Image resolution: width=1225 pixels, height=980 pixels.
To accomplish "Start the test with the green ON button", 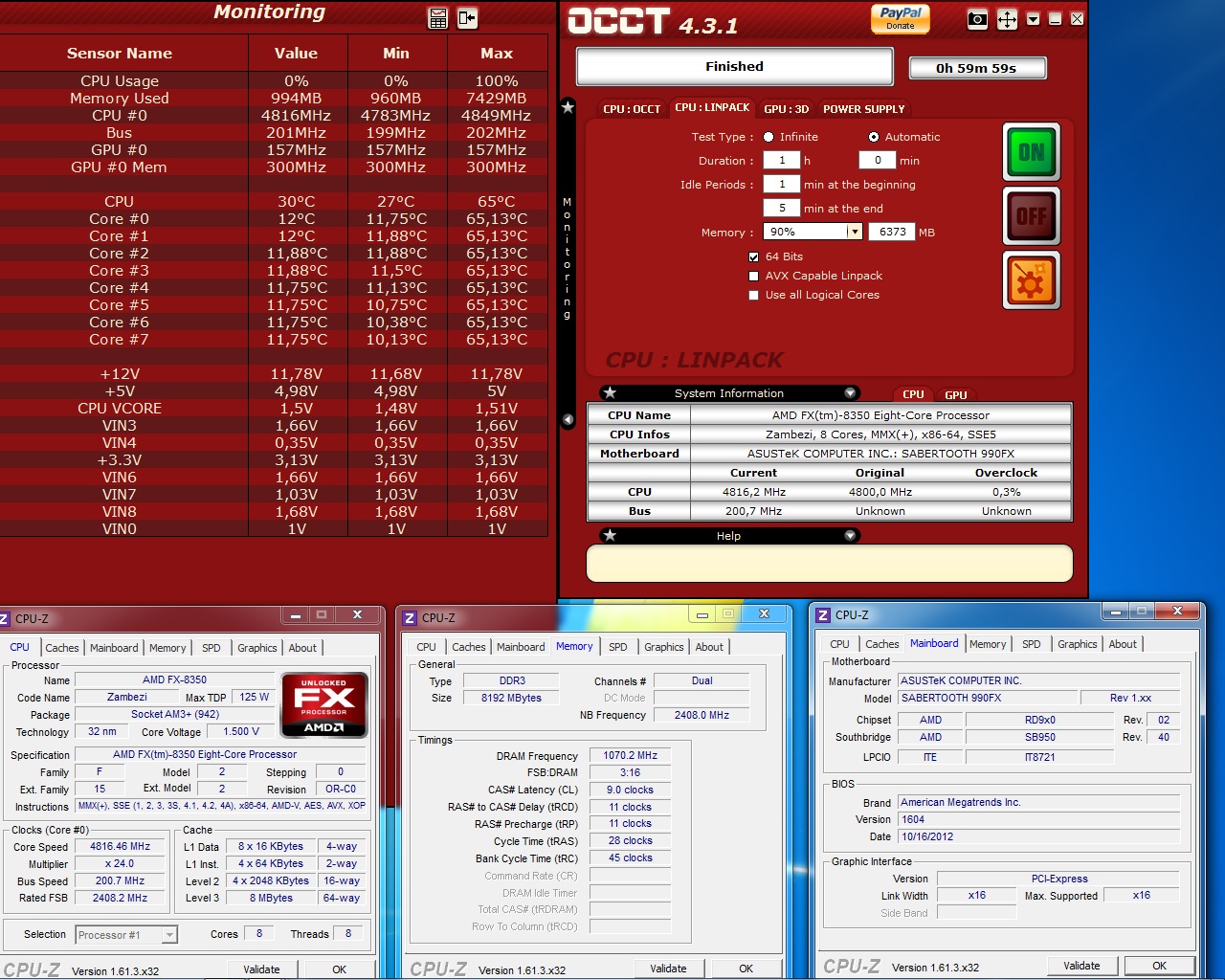I will 1032,152.
